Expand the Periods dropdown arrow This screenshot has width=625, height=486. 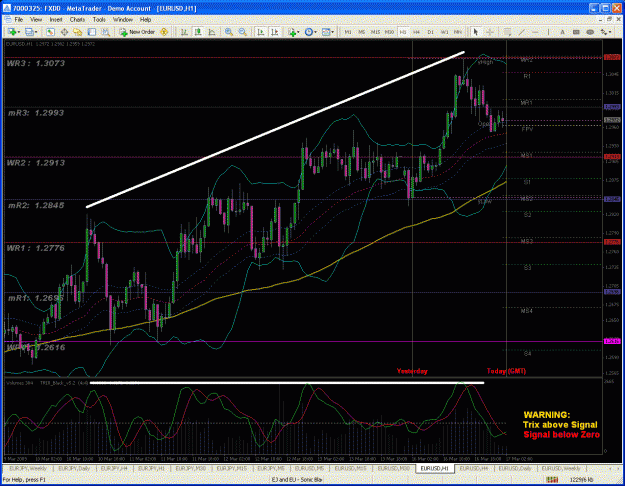click(315, 32)
